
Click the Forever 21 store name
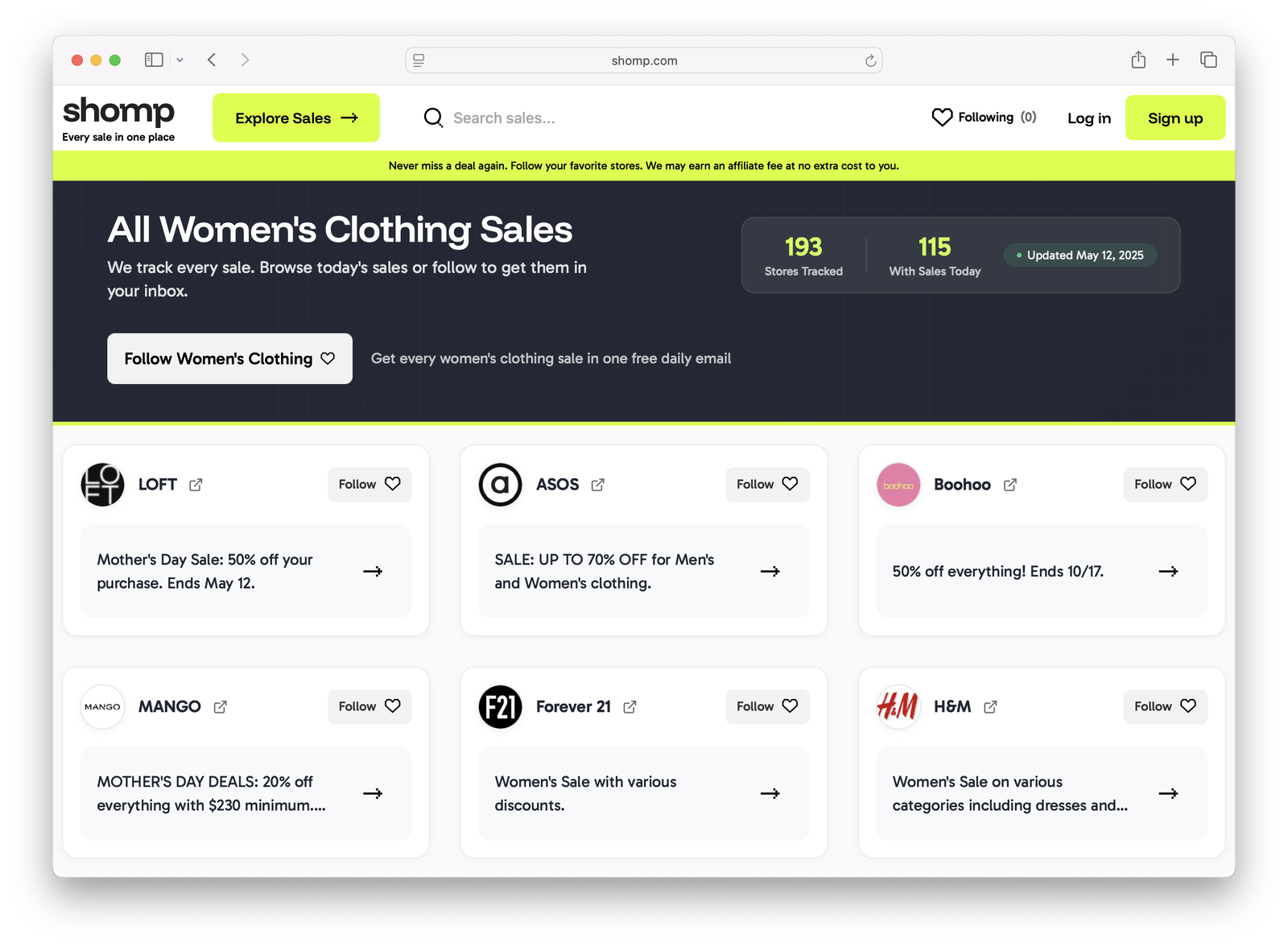[573, 707]
